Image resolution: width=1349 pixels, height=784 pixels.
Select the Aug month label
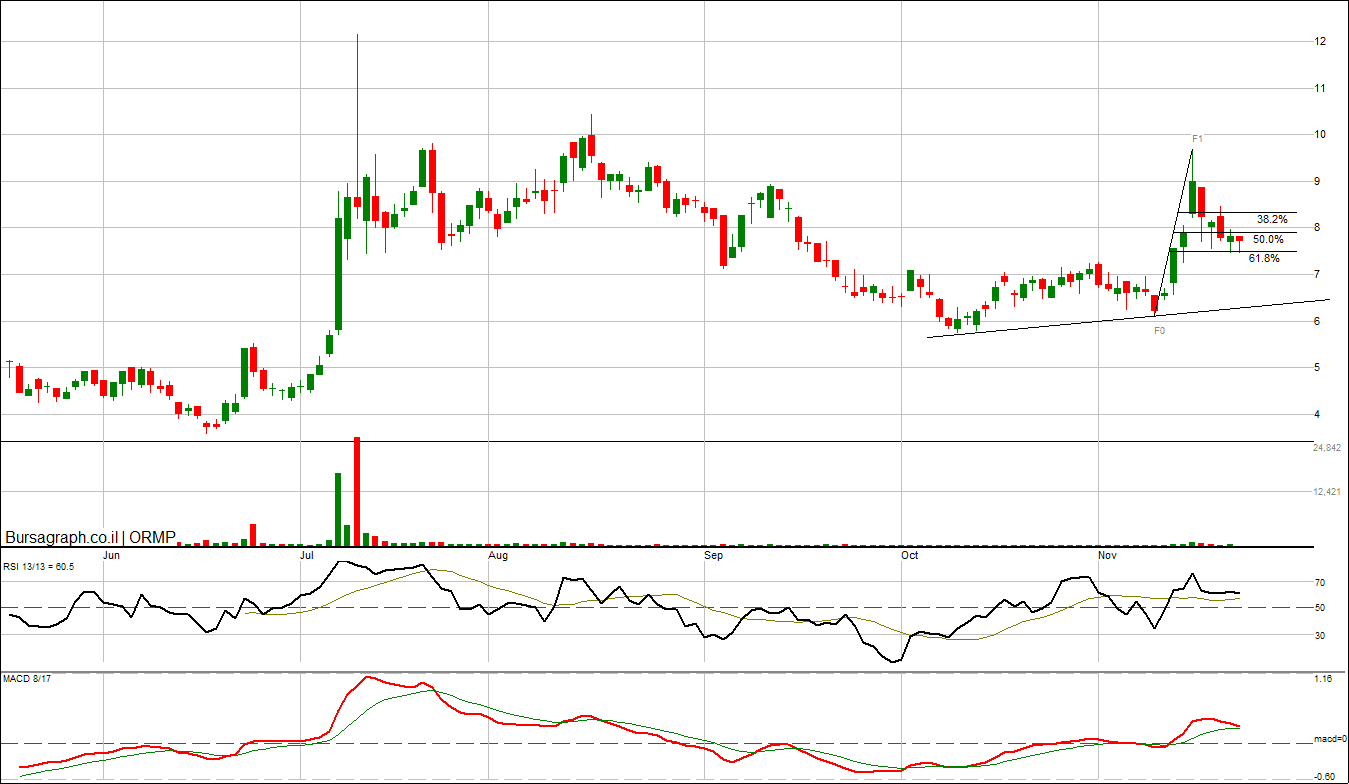pos(497,554)
